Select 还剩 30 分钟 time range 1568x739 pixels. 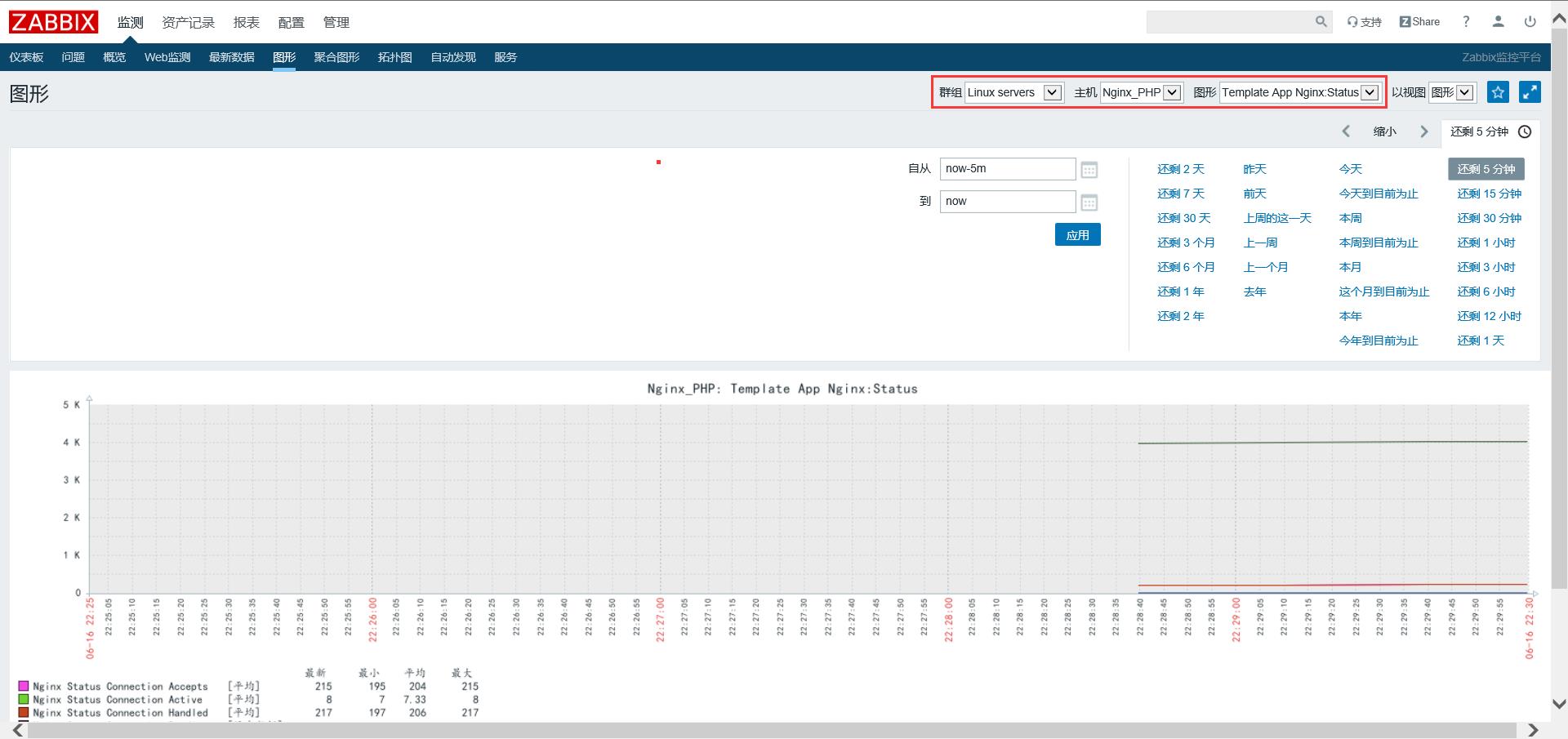pyautogui.click(x=1490, y=218)
